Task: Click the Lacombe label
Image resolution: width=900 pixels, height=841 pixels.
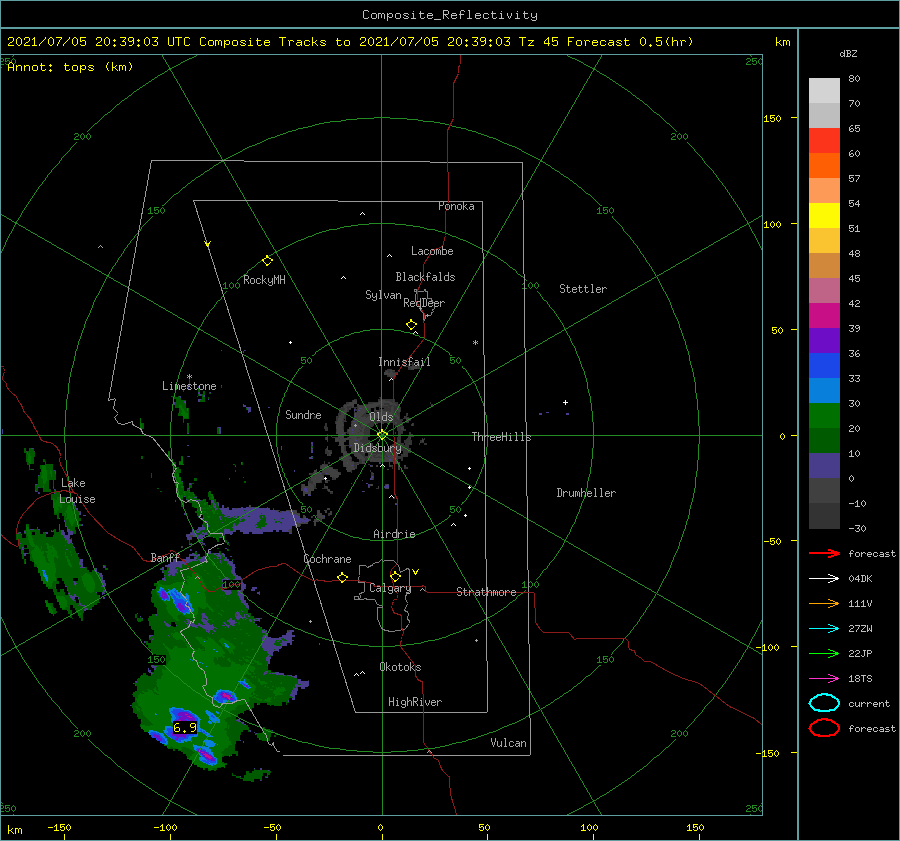Action: (x=432, y=251)
